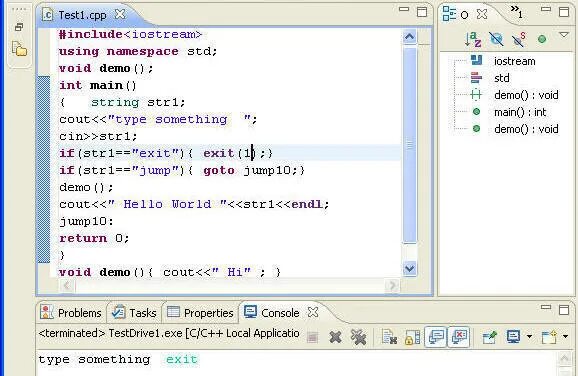Click the 'int main()' line in editor
Viewport: 578px width, 376px height.
(x=98, y=85)
